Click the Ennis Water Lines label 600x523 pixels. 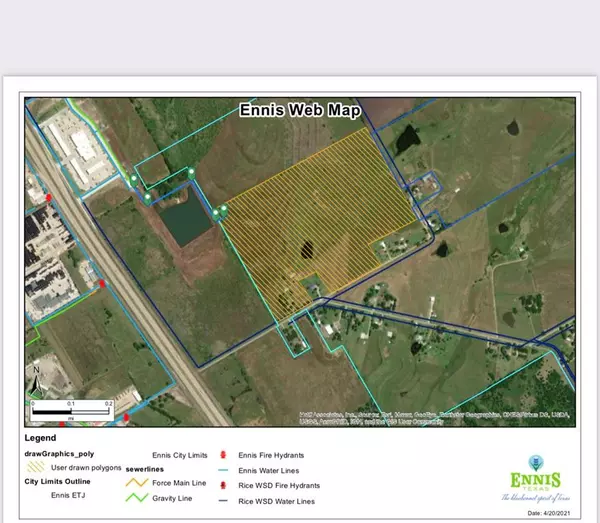(x=269, y=471)
